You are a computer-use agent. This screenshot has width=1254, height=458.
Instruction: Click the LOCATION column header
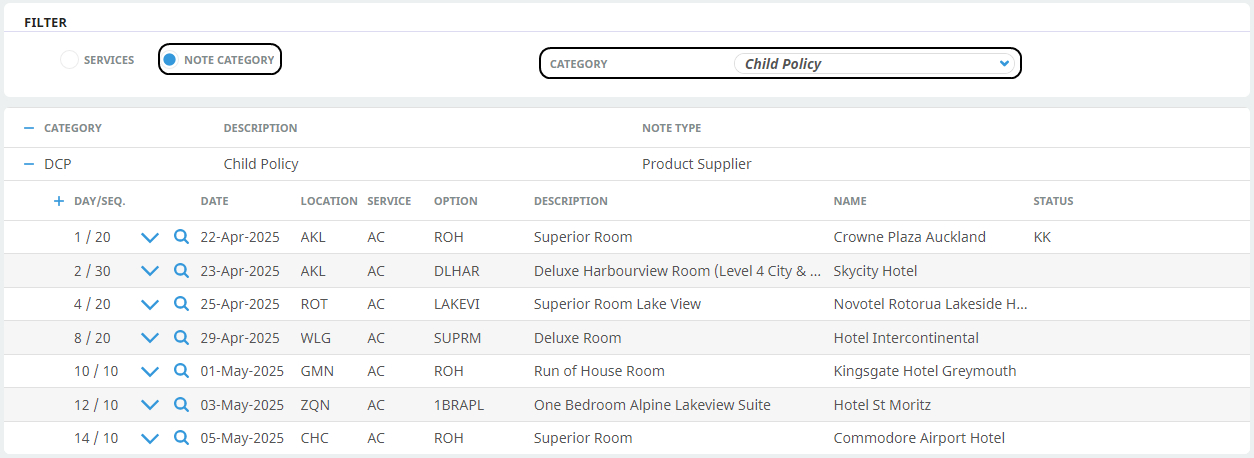328,201
